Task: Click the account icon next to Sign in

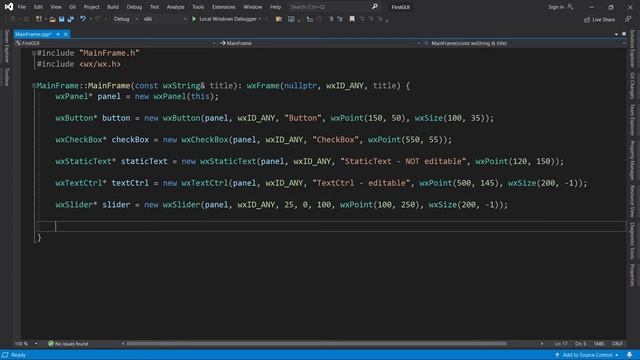Action: pyautogui.click(x=570, y=7)
